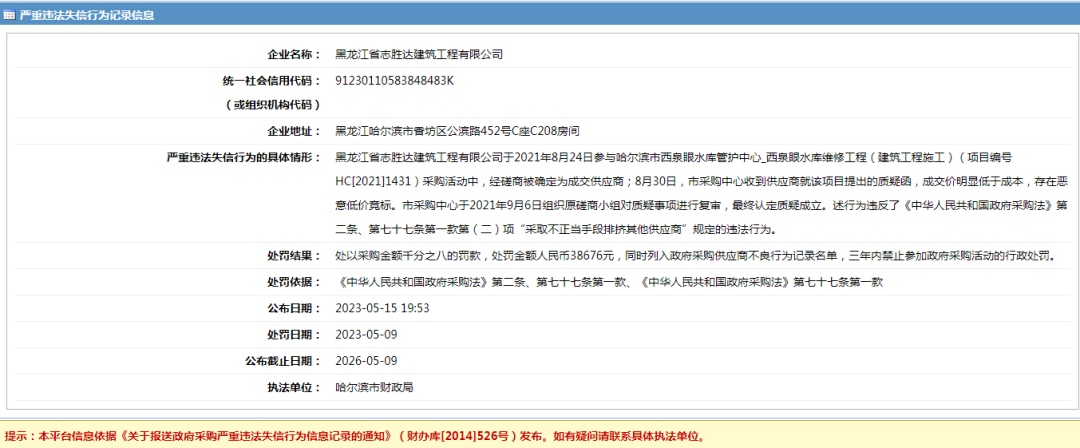
Task: Select the 执法单位 label
Action: pyautogui.click(x=294, y=387)
